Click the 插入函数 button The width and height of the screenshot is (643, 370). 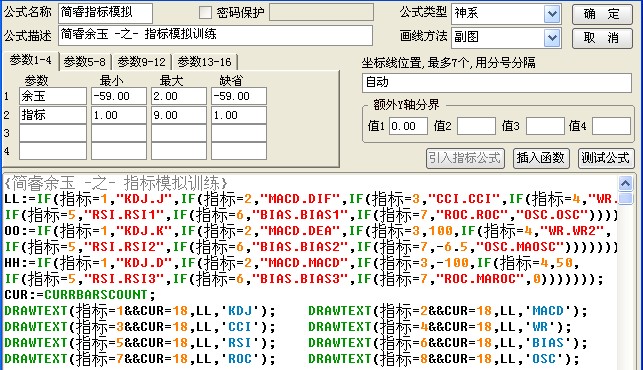[x=541, y=158]
